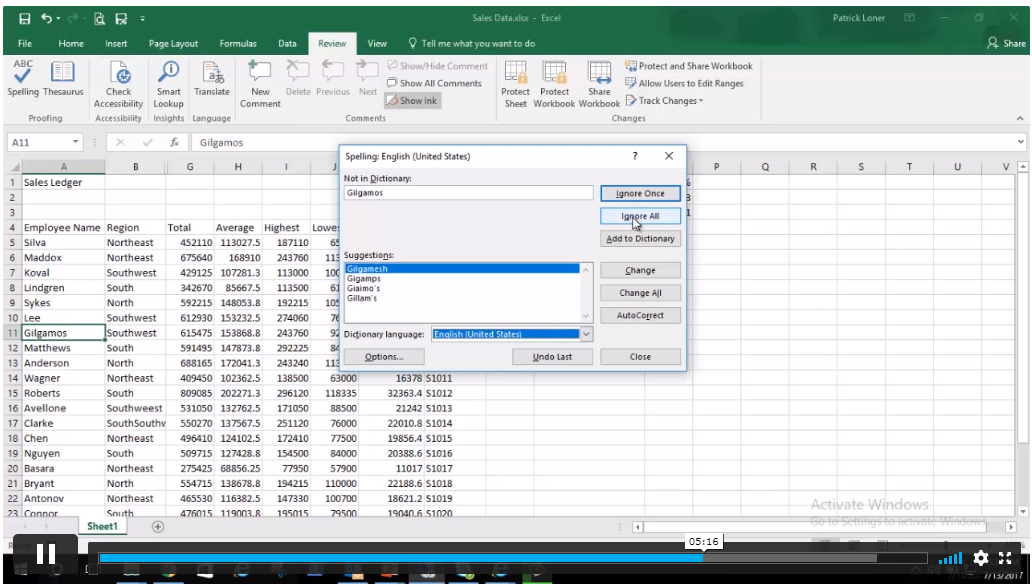Select suggestion Gillam's

click(x=462, y=298)
